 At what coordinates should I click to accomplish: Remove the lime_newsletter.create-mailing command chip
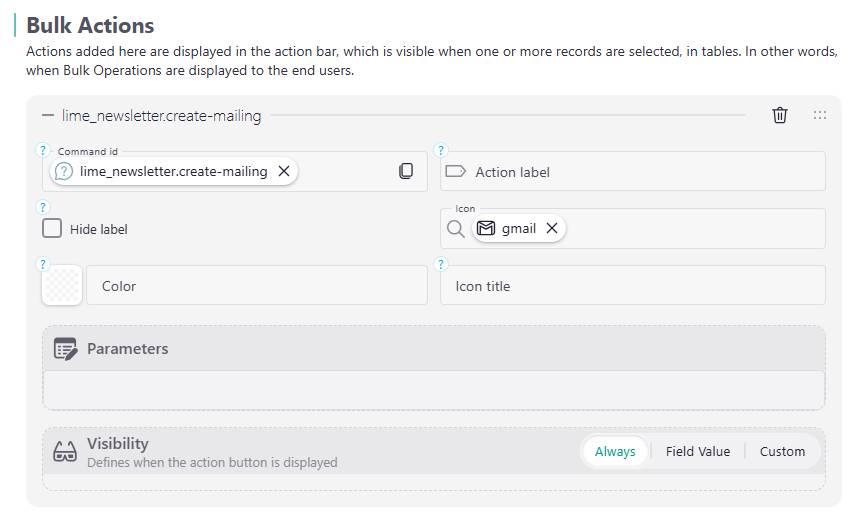[284, 171]
